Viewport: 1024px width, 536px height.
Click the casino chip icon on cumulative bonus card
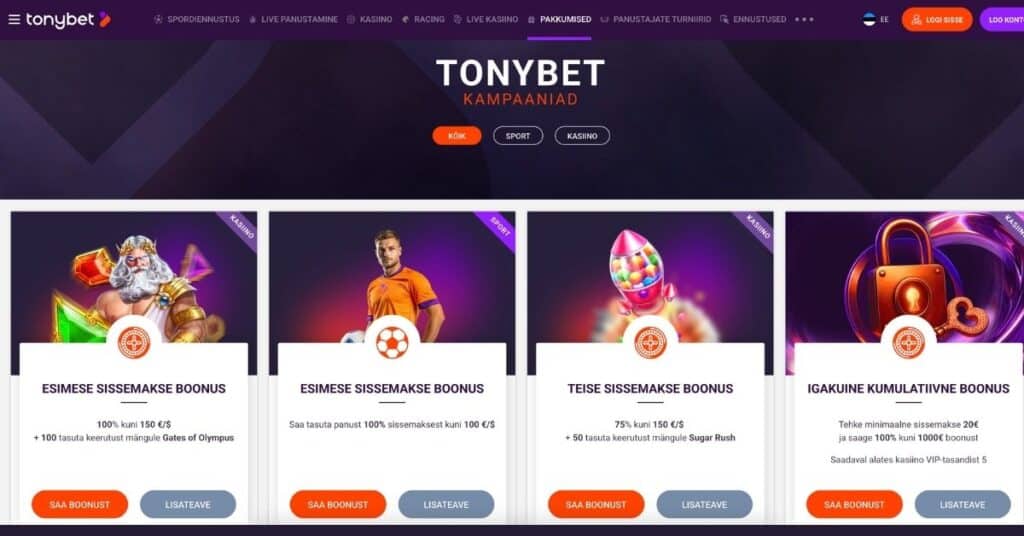point(908,341)
